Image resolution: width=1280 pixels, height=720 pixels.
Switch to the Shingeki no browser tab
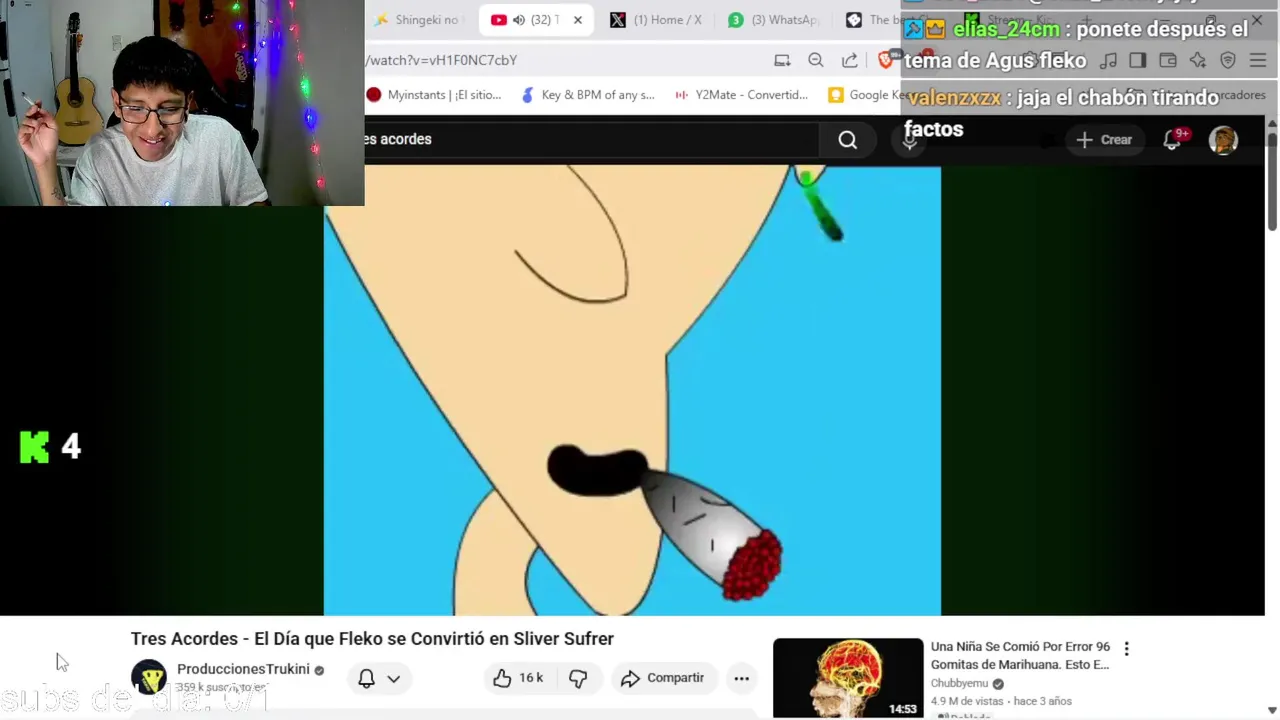(x=417, y=20)
